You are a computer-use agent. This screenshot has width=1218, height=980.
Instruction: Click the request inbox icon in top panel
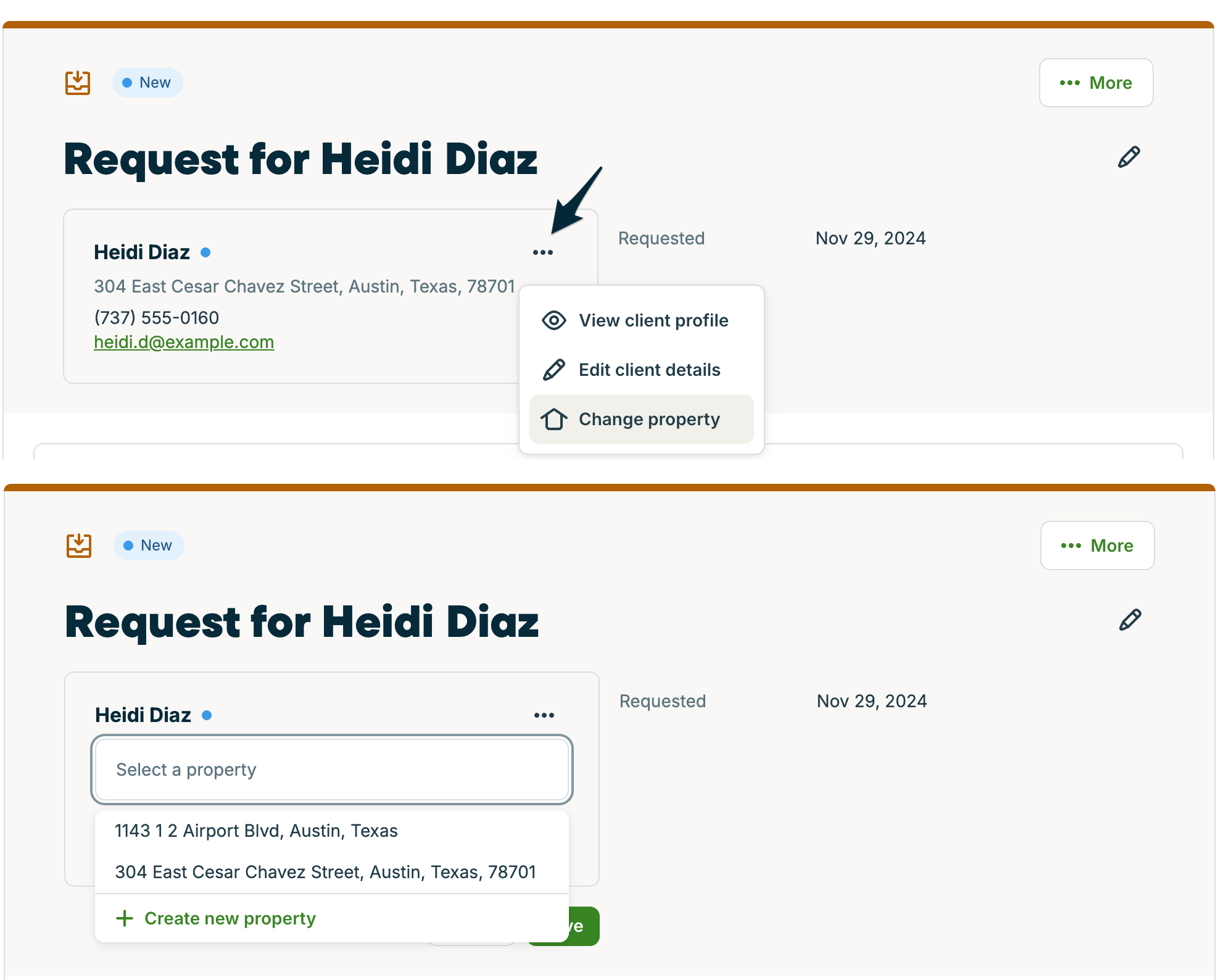tap(78, 83)
